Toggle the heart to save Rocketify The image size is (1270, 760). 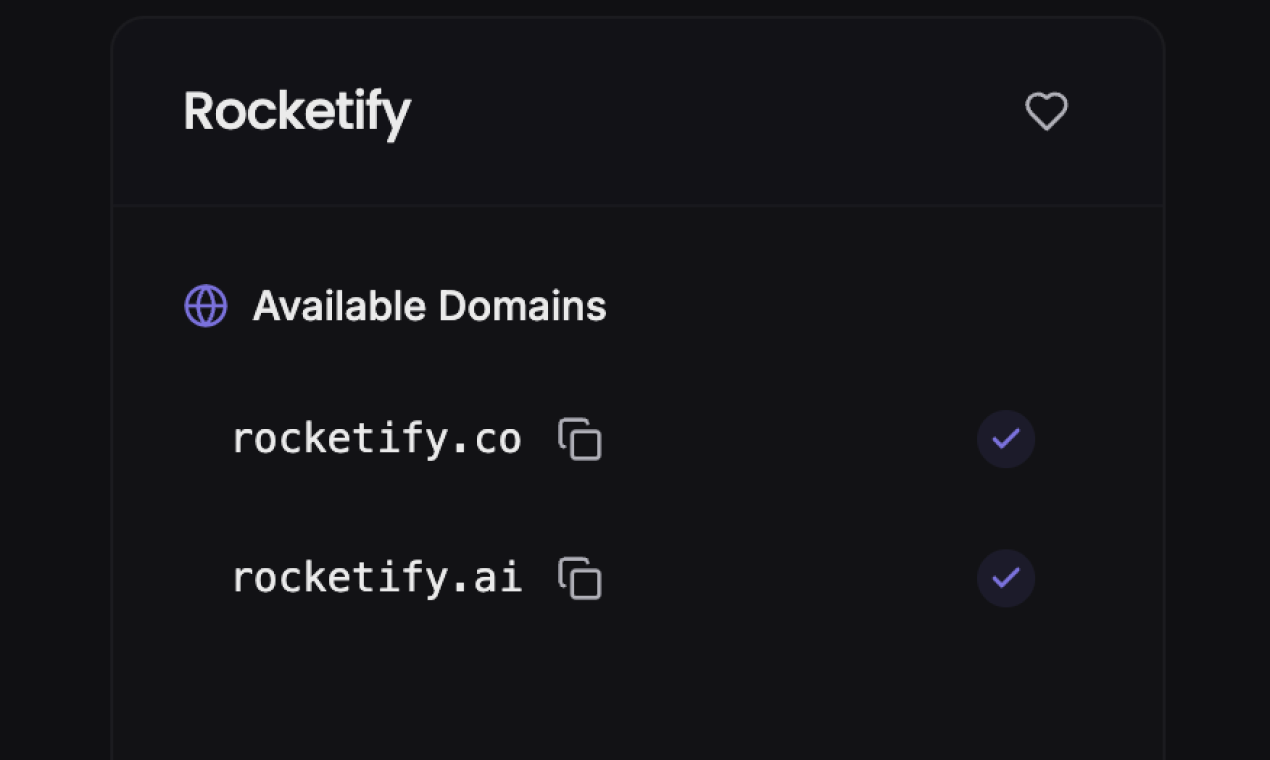coord(1046,111)
